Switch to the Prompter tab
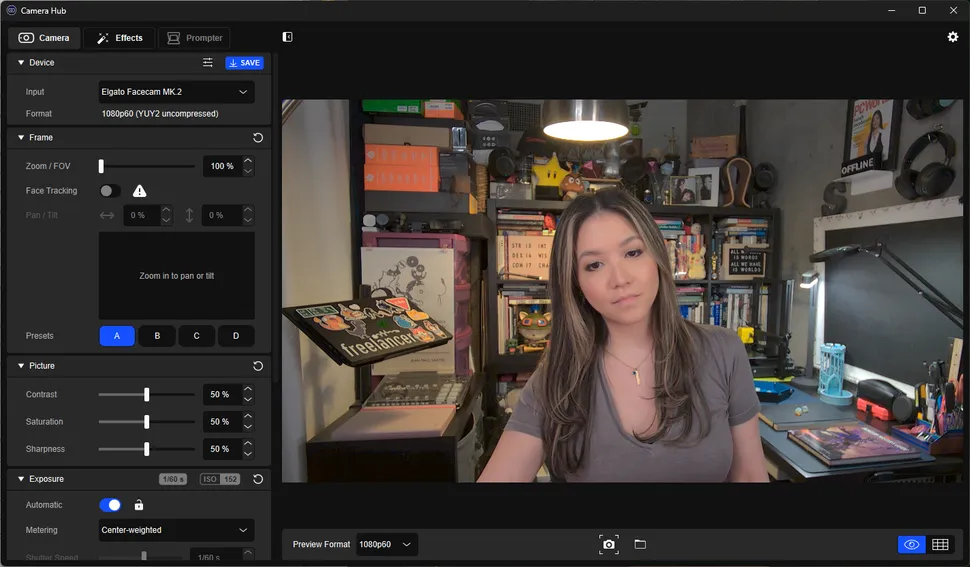Image resolution: width=970 pixels, height=567 pixels. pyautogui.click(x=194, y=38)
